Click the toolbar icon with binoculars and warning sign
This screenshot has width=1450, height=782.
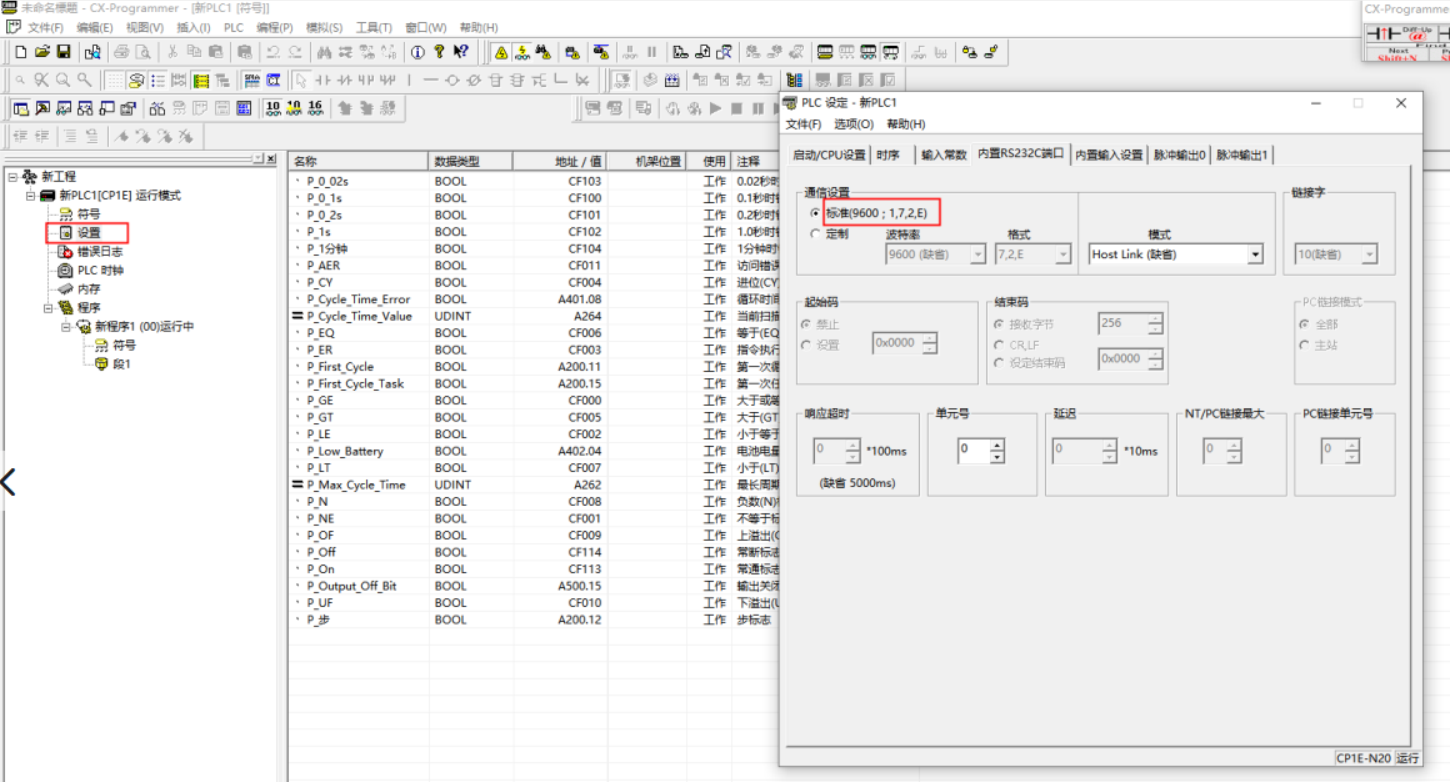coord(543,52)
